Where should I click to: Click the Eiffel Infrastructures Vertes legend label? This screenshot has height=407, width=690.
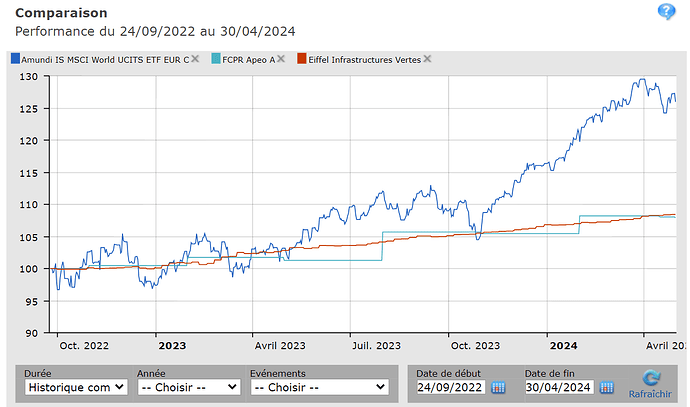(364, 60)
